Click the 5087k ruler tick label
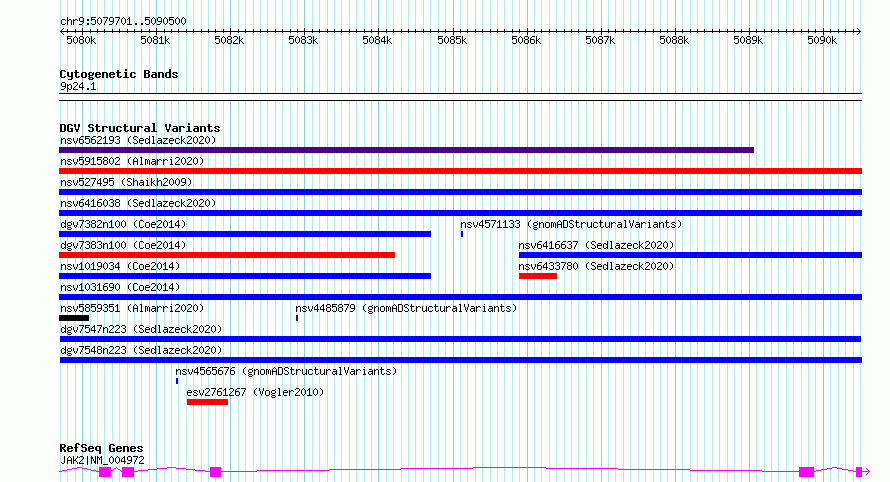Viewport: 890px width, 482px height. [600, 40]
